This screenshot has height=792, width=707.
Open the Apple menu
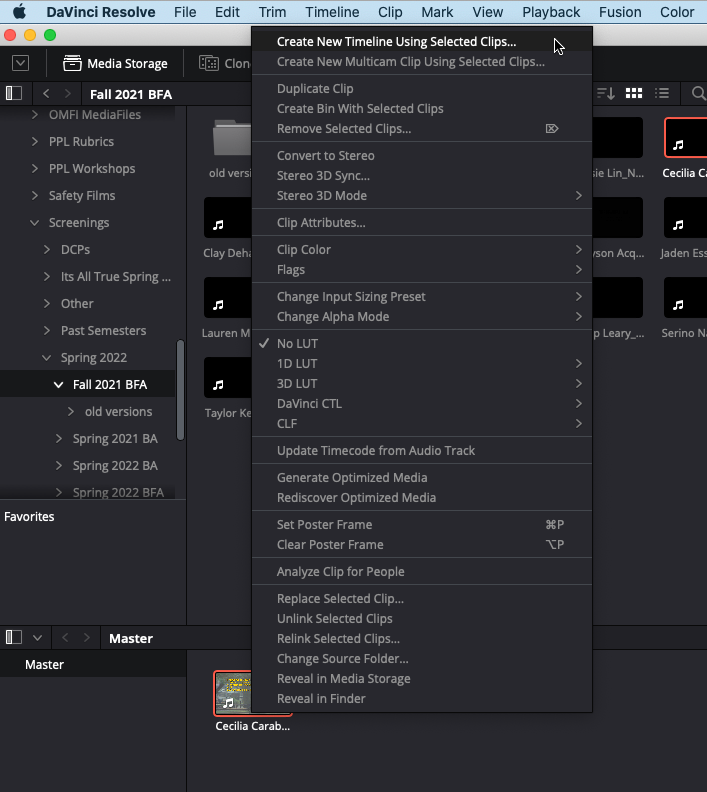tap(19, 12)
